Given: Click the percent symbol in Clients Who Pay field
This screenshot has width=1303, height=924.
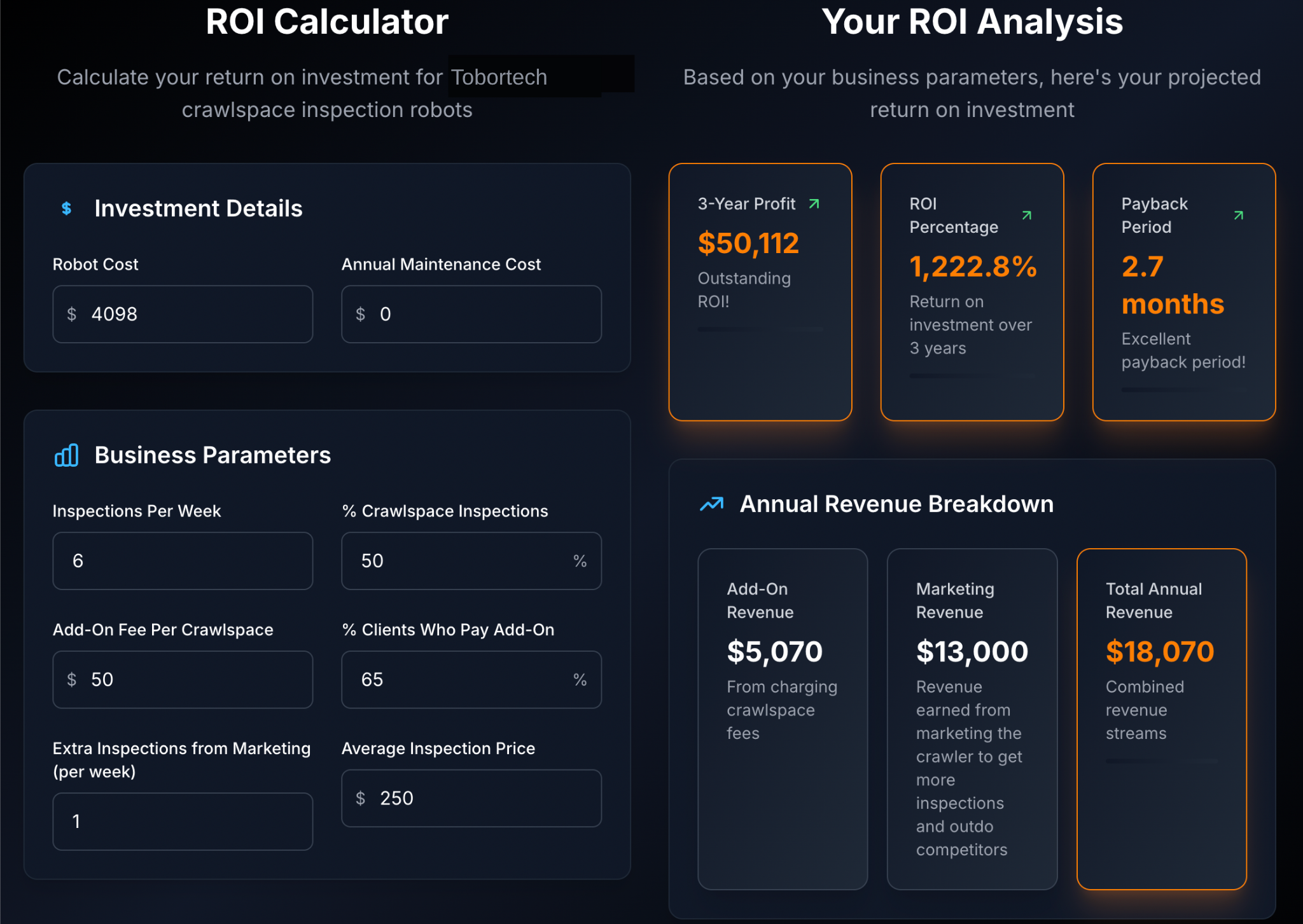Looking at the screenshot, I should click(580, 680).
